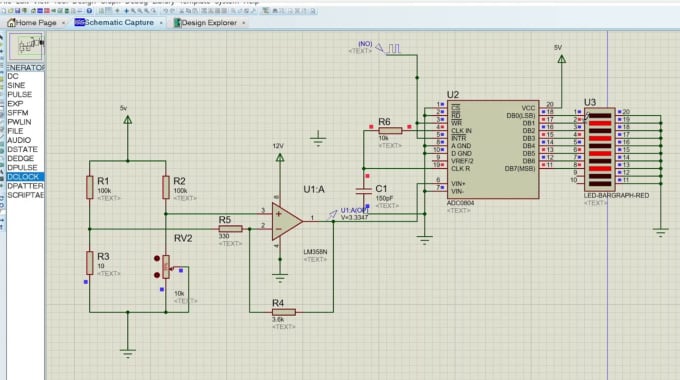Click the digital clock generator symbol

[389, 48]
